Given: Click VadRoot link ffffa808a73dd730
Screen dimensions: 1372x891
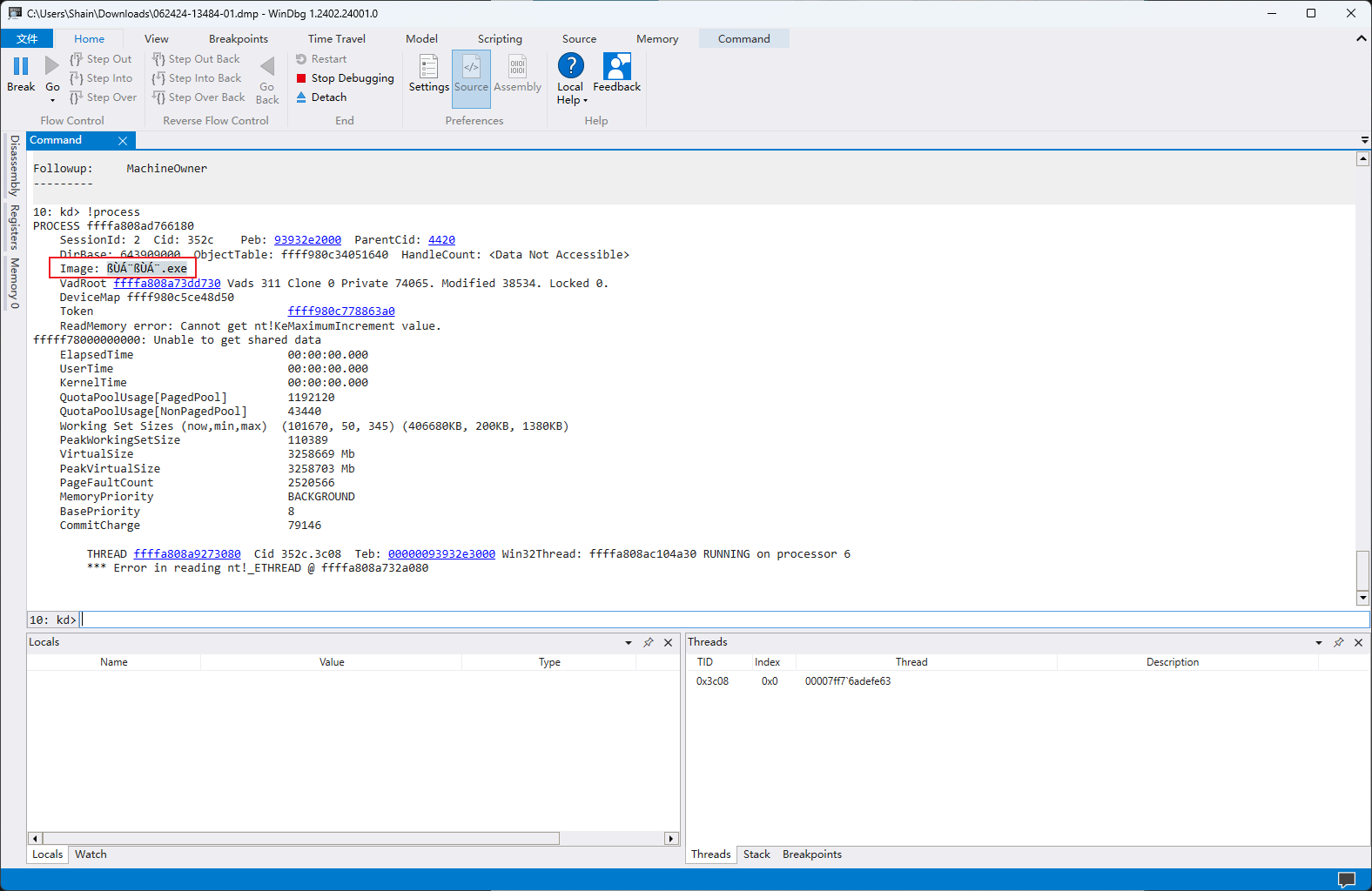Looking at the screenshot, I should [167, 284].
